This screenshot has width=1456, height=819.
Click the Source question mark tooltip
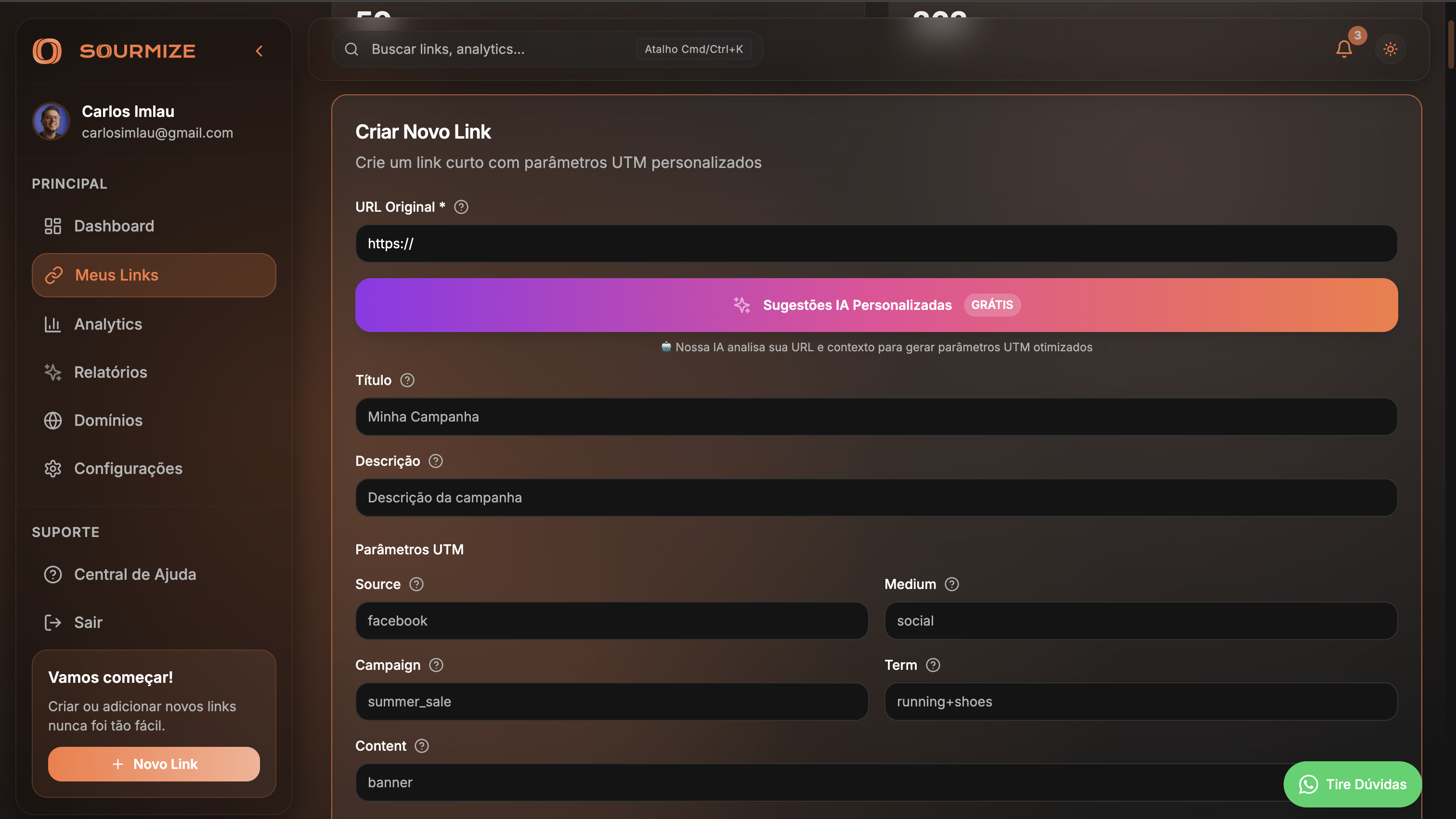coord(417,584)
